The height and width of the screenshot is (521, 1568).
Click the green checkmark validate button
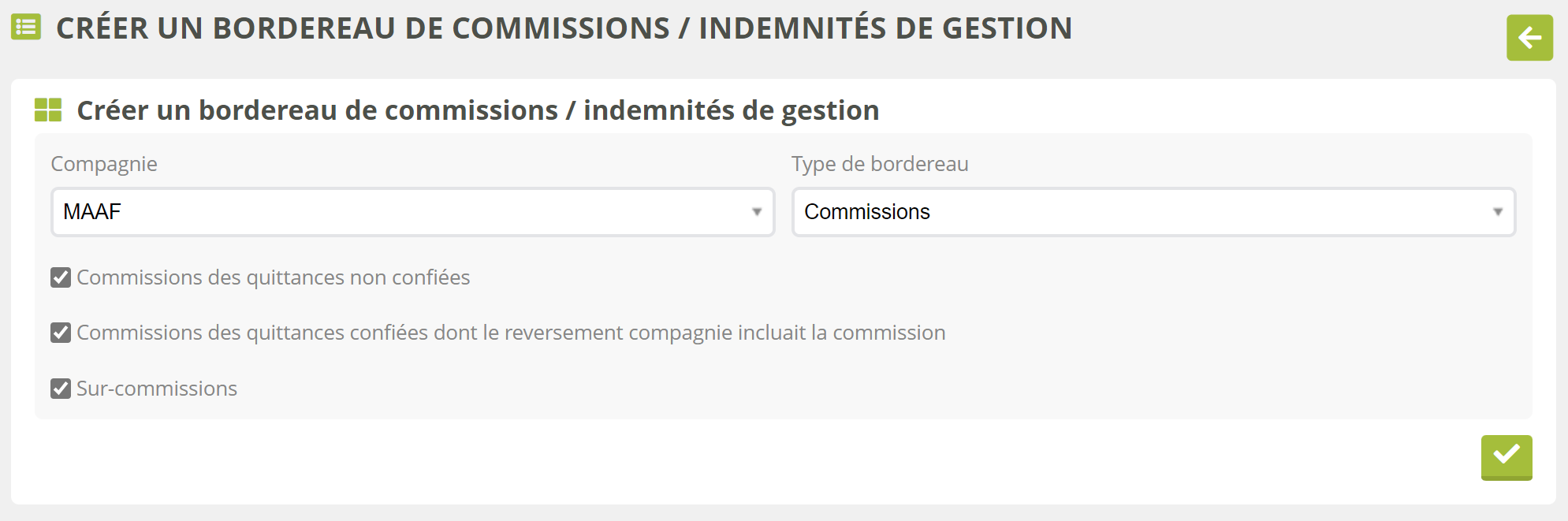1506,456
